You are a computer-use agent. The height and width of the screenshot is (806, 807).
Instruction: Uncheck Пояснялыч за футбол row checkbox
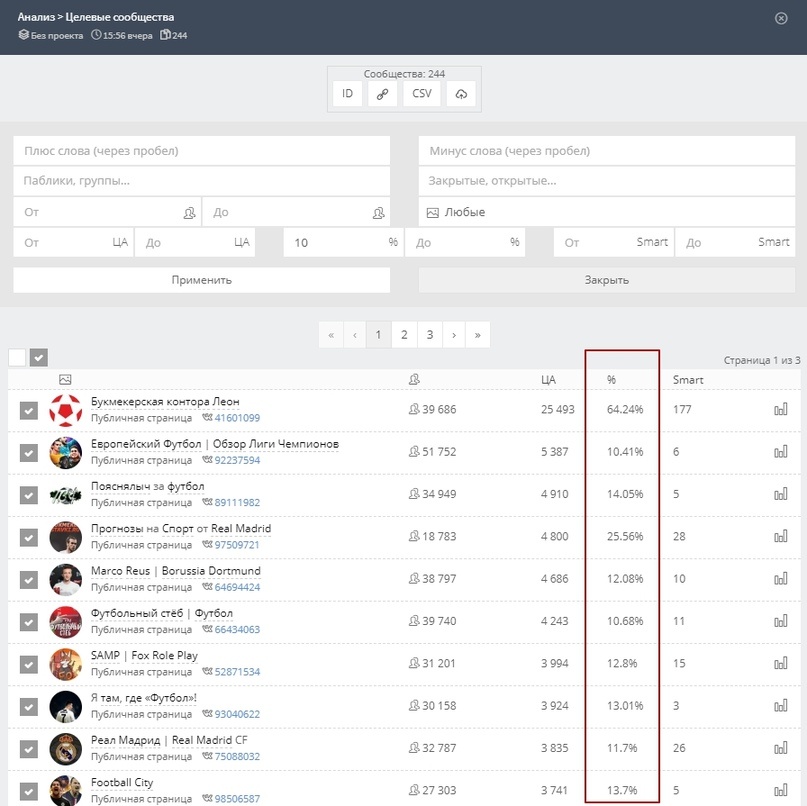coord(29,495)
